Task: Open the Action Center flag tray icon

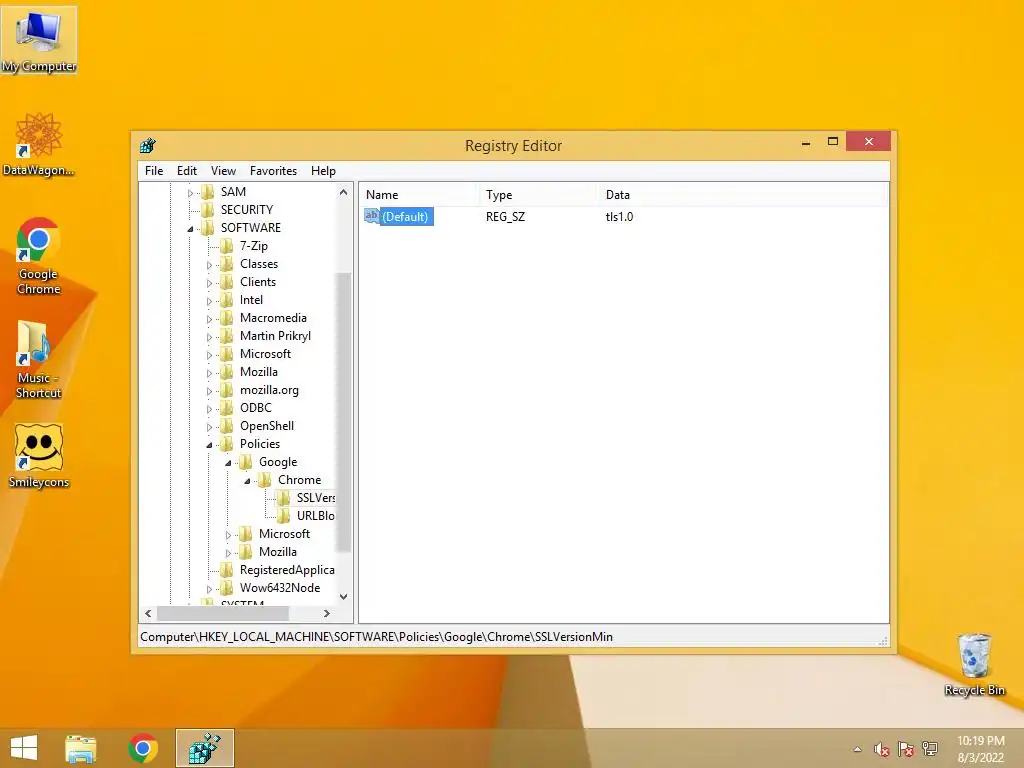Action: point(906,749)
